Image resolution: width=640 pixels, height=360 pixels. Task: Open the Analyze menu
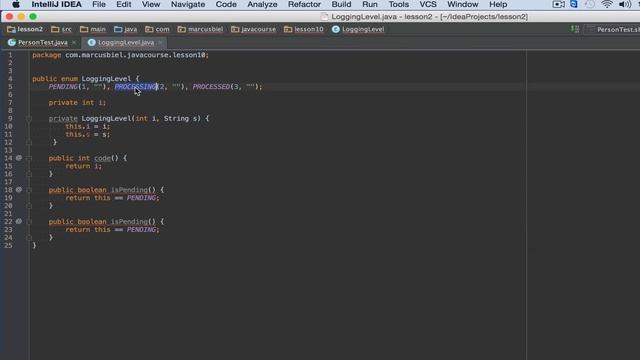click(x=262, y=4)
